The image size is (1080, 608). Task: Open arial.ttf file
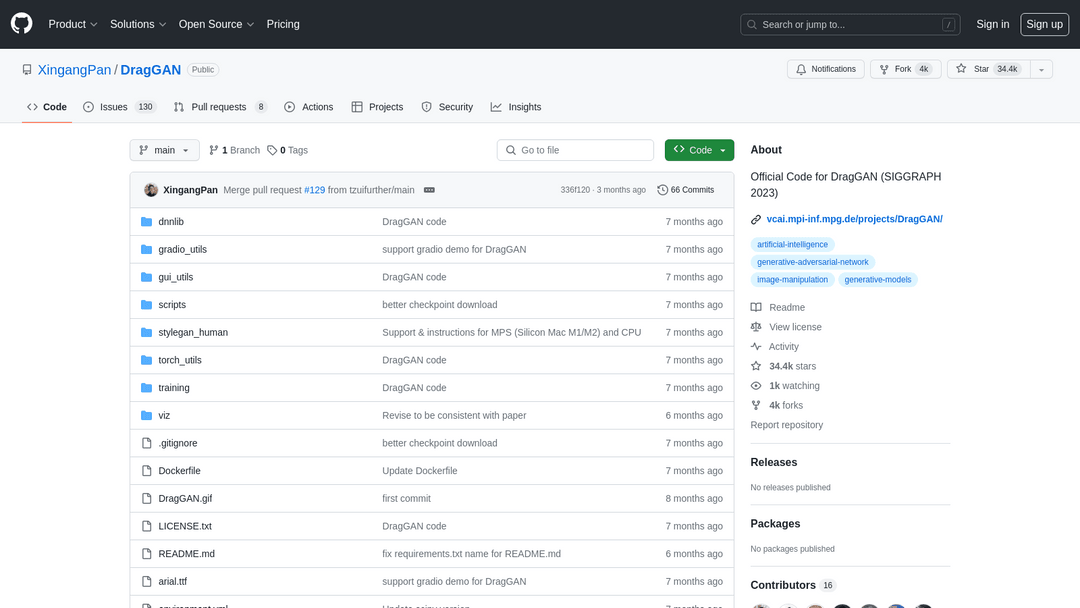(x=172, y=581)
